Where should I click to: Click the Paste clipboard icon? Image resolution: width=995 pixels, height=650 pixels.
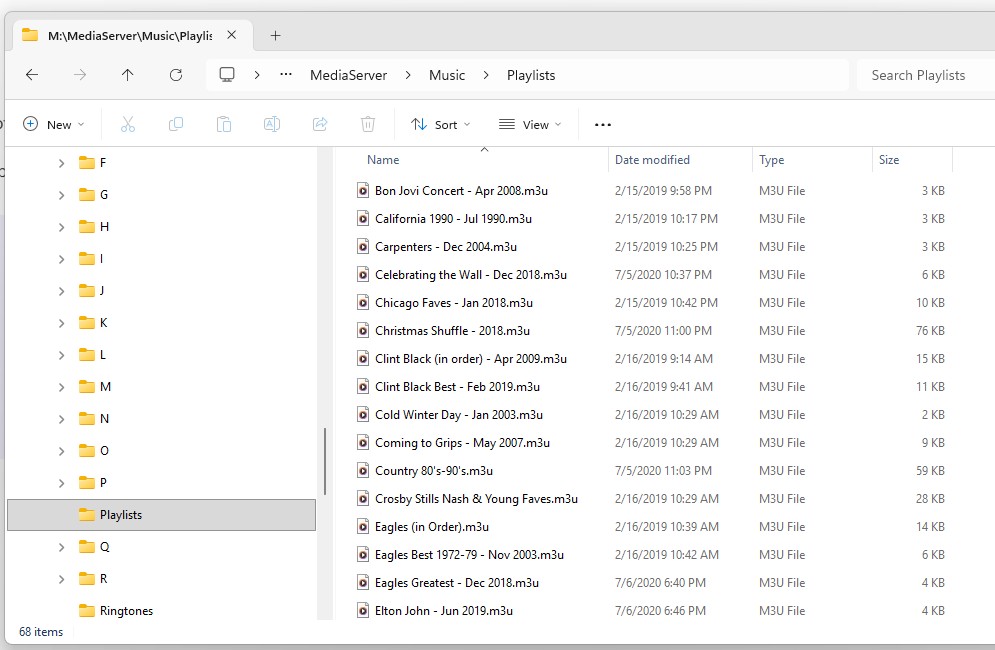point(224,124)
